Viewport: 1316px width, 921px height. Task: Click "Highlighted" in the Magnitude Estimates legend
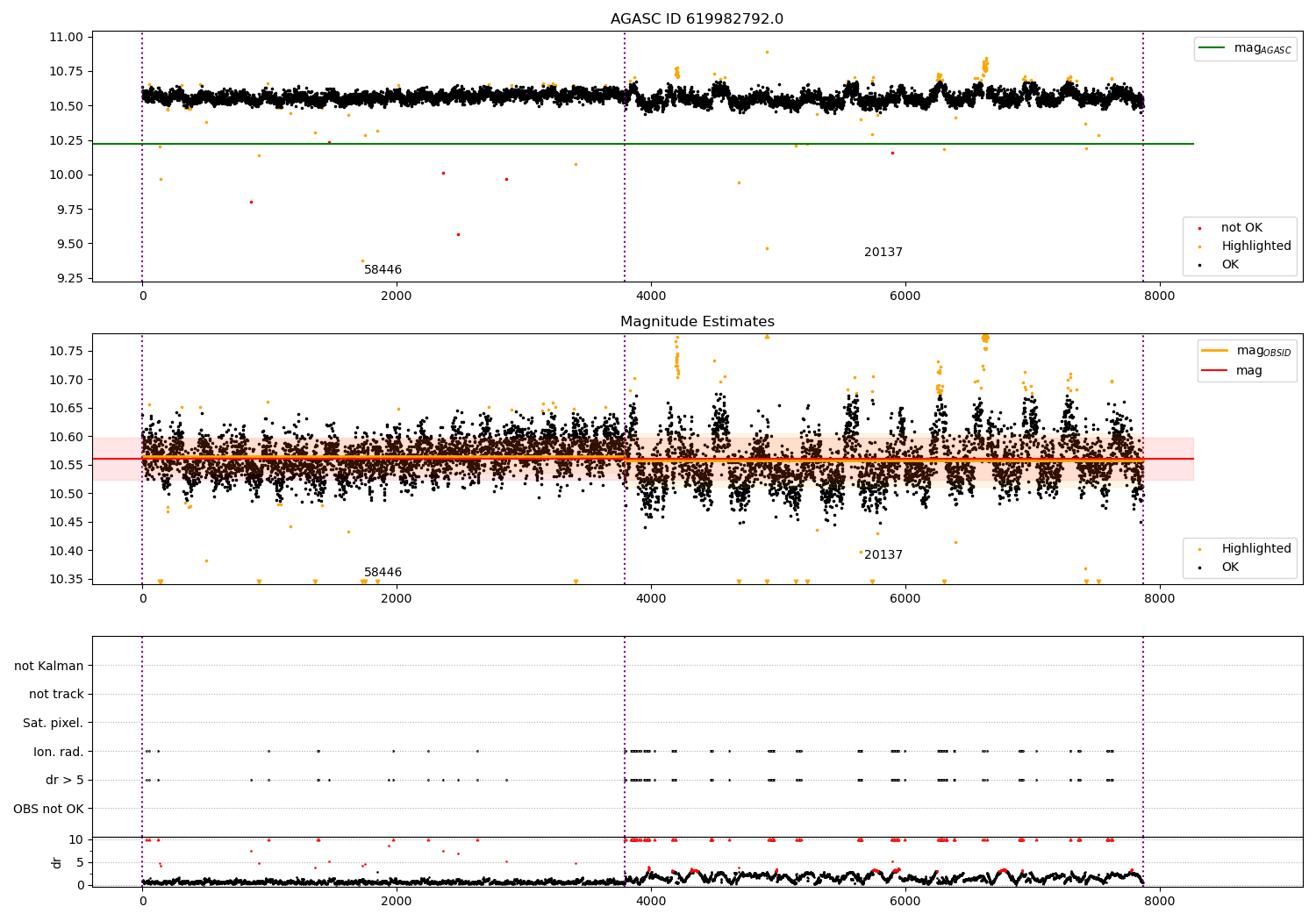[1256, 549]
